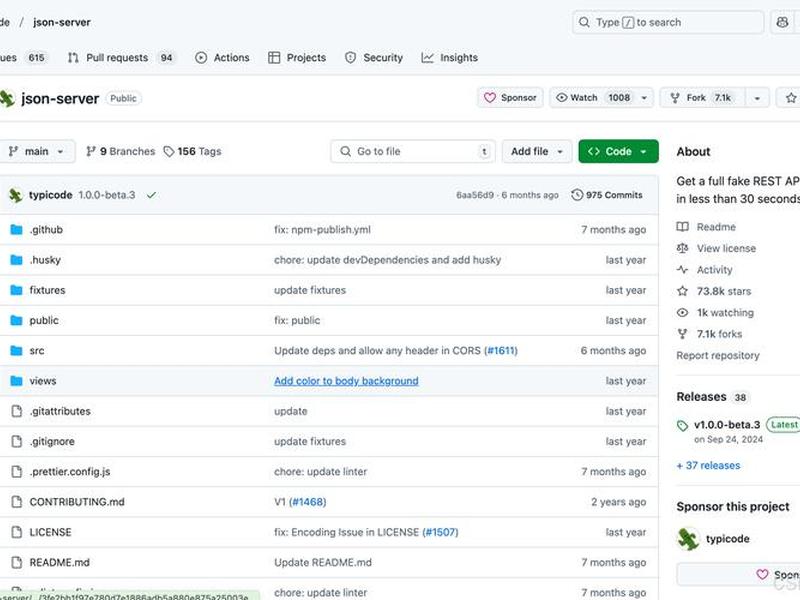Expand the Fork dropdown arrow

(757, 97)
